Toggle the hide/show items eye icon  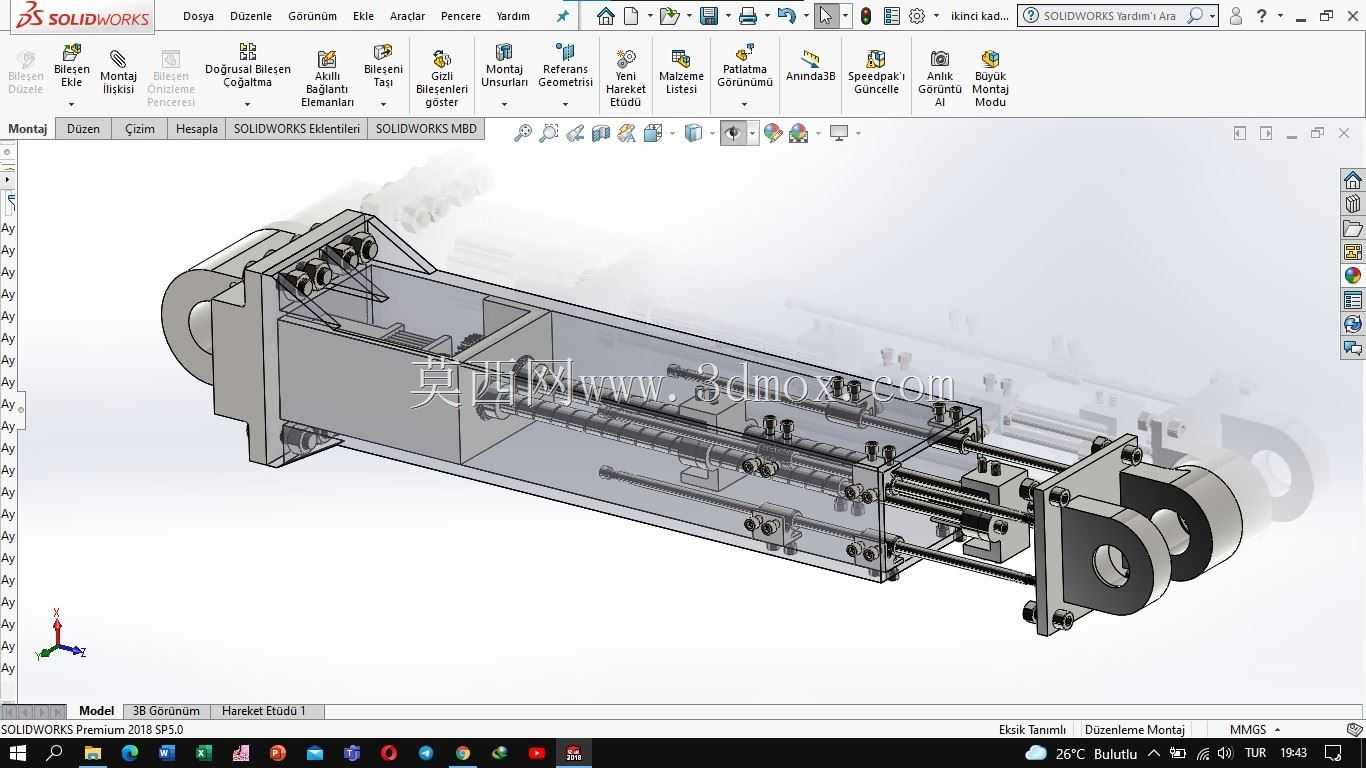(734, 133)
